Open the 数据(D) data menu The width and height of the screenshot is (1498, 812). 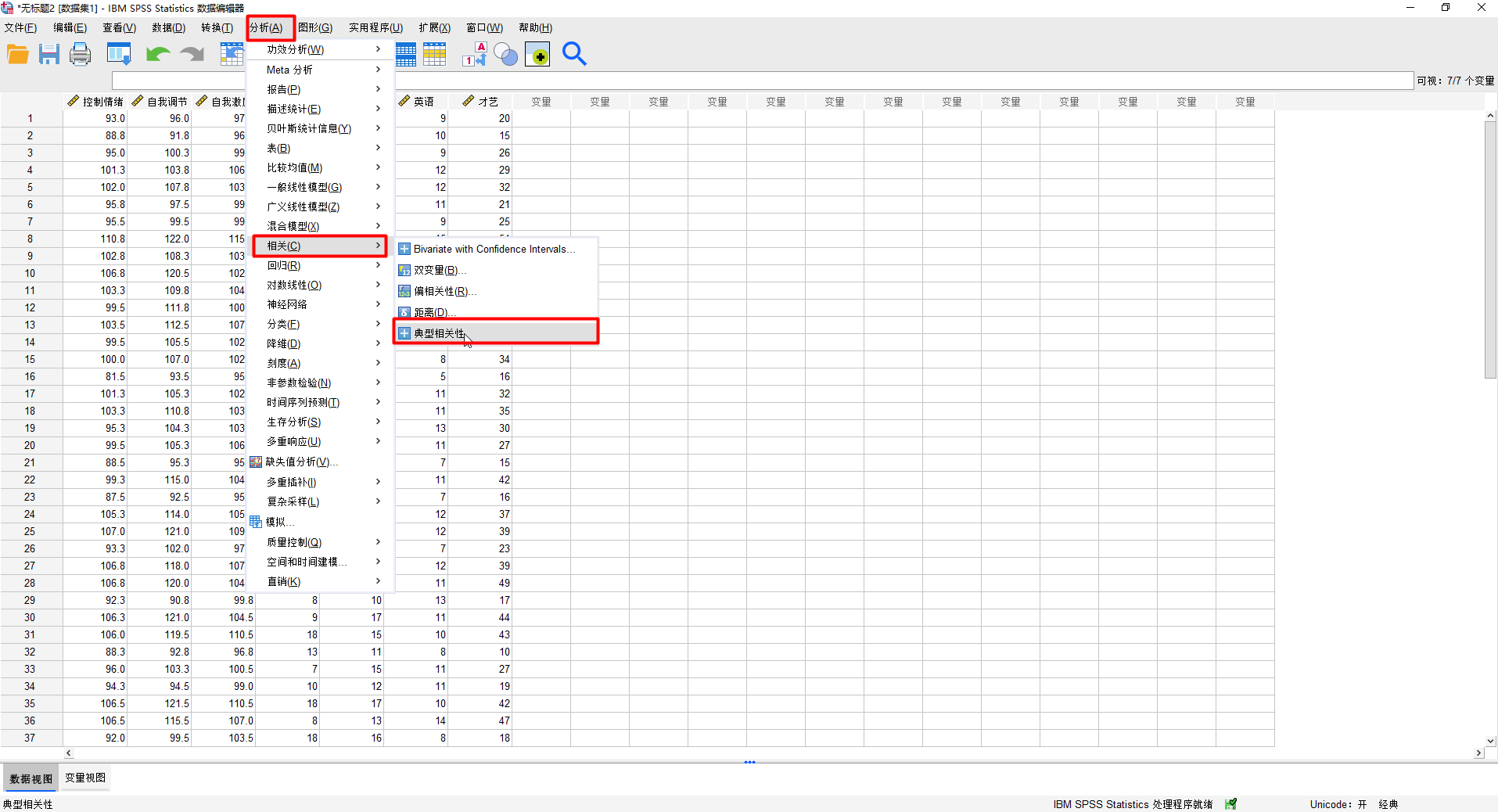(168, 27)
